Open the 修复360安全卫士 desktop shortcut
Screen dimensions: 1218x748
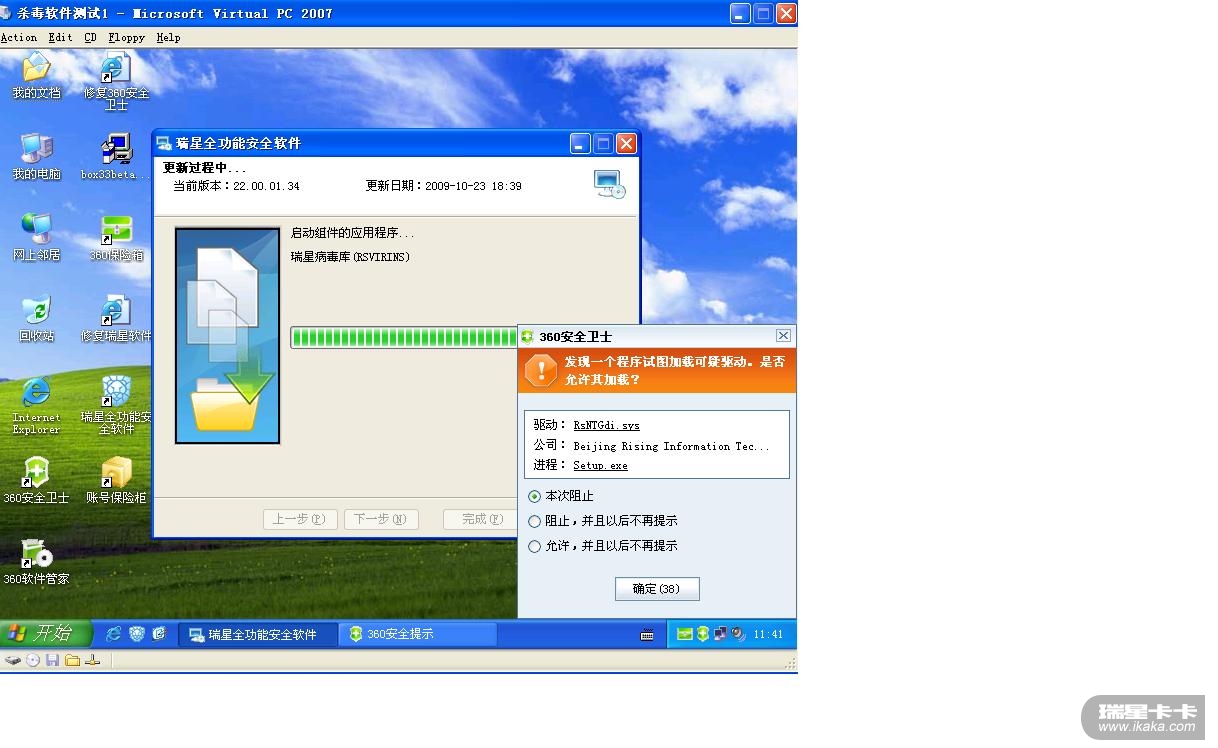pyautogui.click(x=116, y=82)
